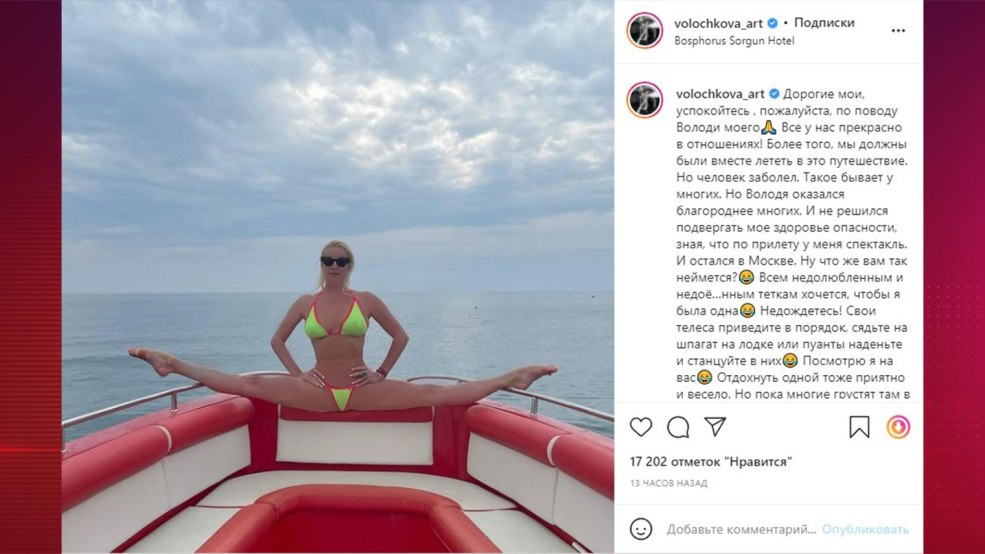Toggle the Подписки following button
This screenshot has height=554, width=985.
pos(824,23)
